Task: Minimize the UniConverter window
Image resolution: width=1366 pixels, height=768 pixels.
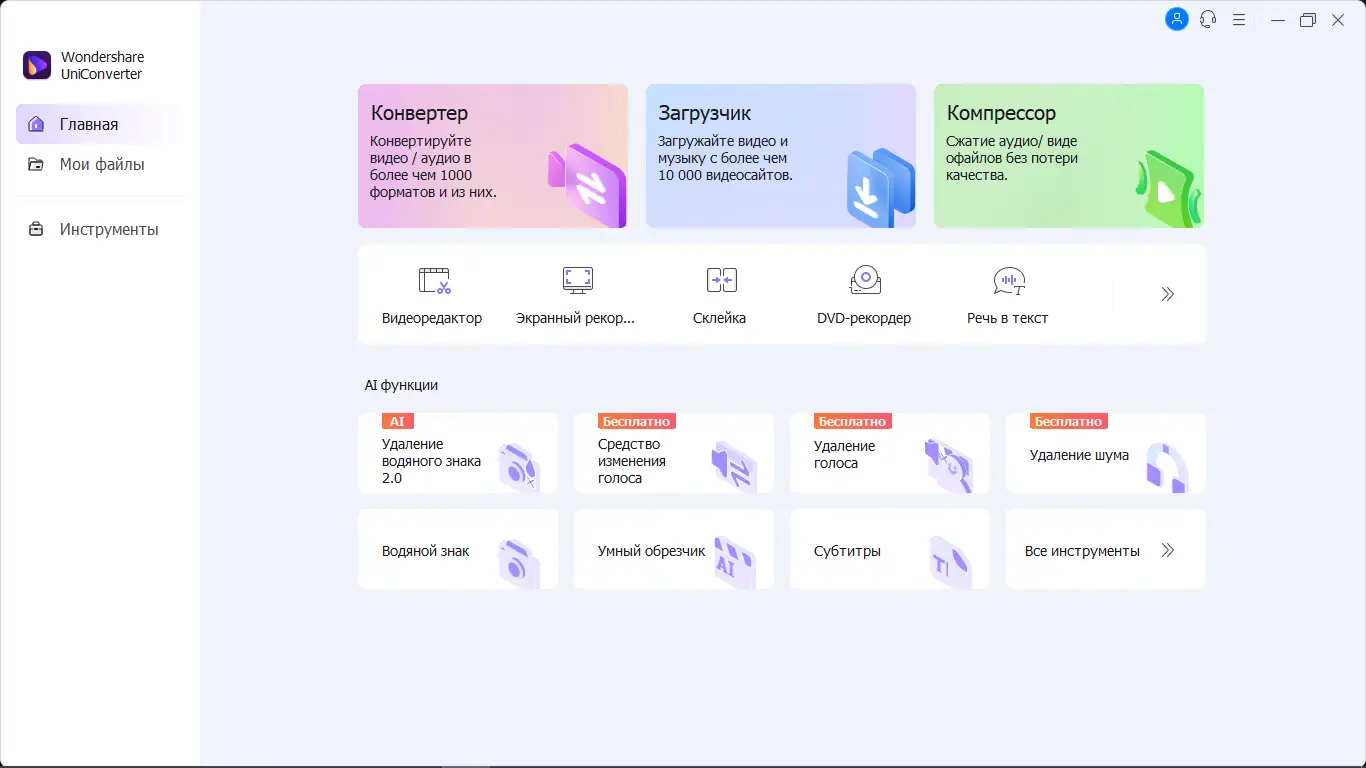Action: (x=1277, y=19)
